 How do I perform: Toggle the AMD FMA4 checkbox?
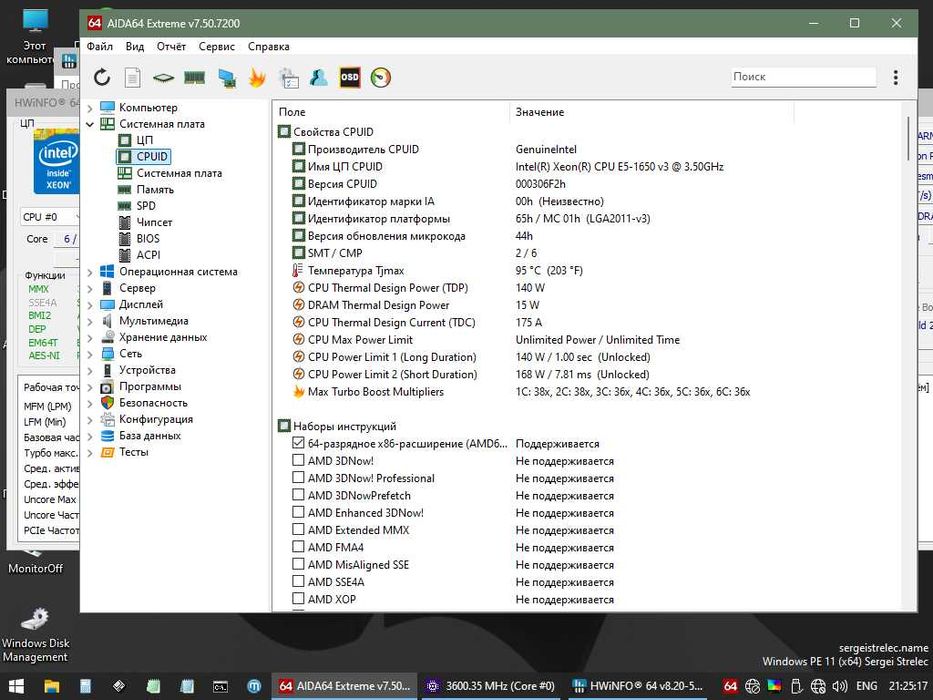tap(298, 547)
